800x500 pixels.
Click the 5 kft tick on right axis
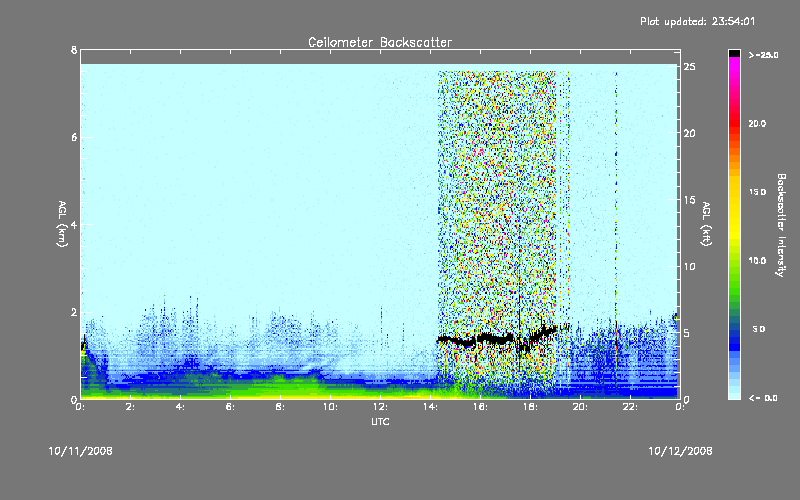[x=686, y=333]
